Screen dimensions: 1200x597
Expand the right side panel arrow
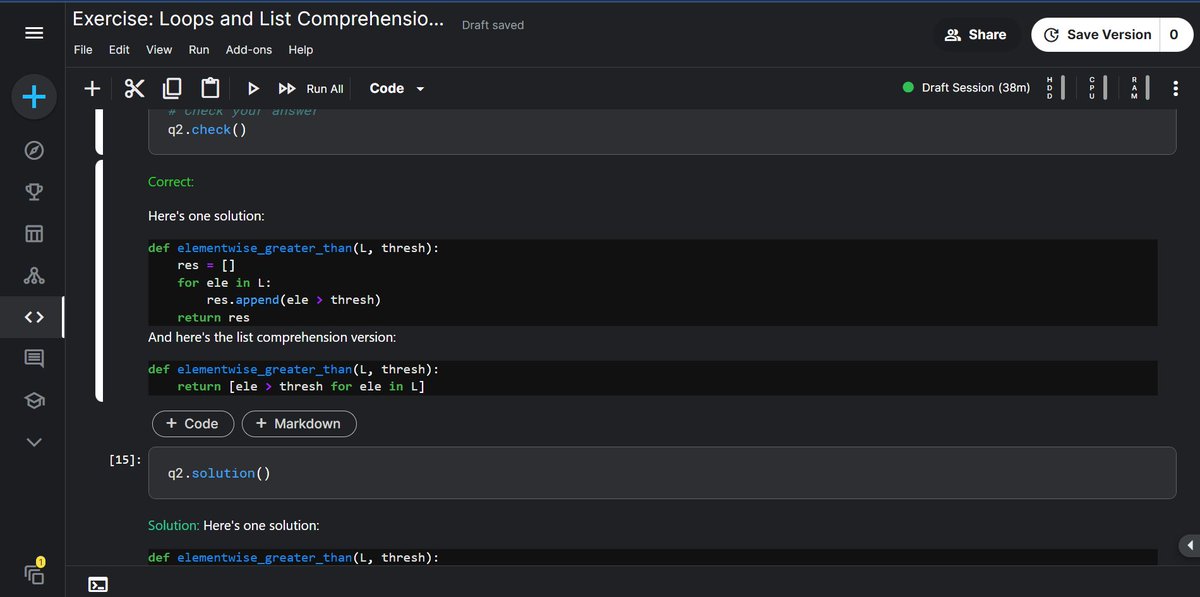point(1189,545)
